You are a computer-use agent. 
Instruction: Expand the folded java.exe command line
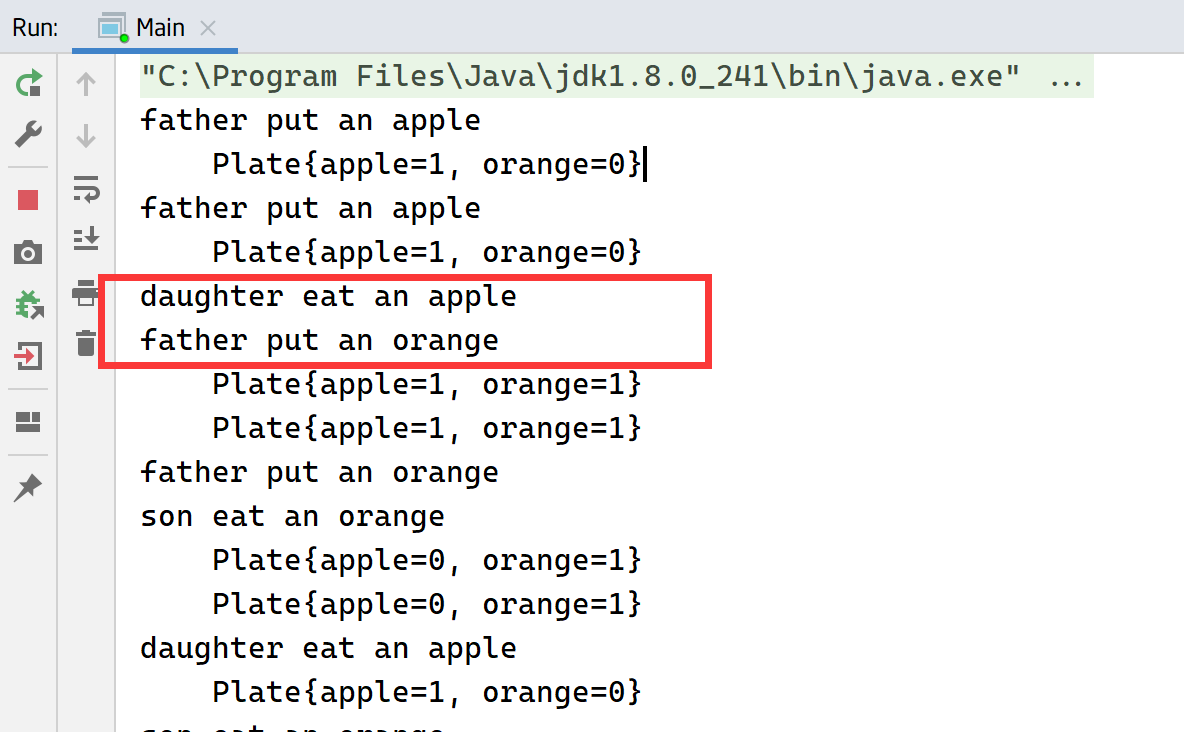click(1068, 77)
